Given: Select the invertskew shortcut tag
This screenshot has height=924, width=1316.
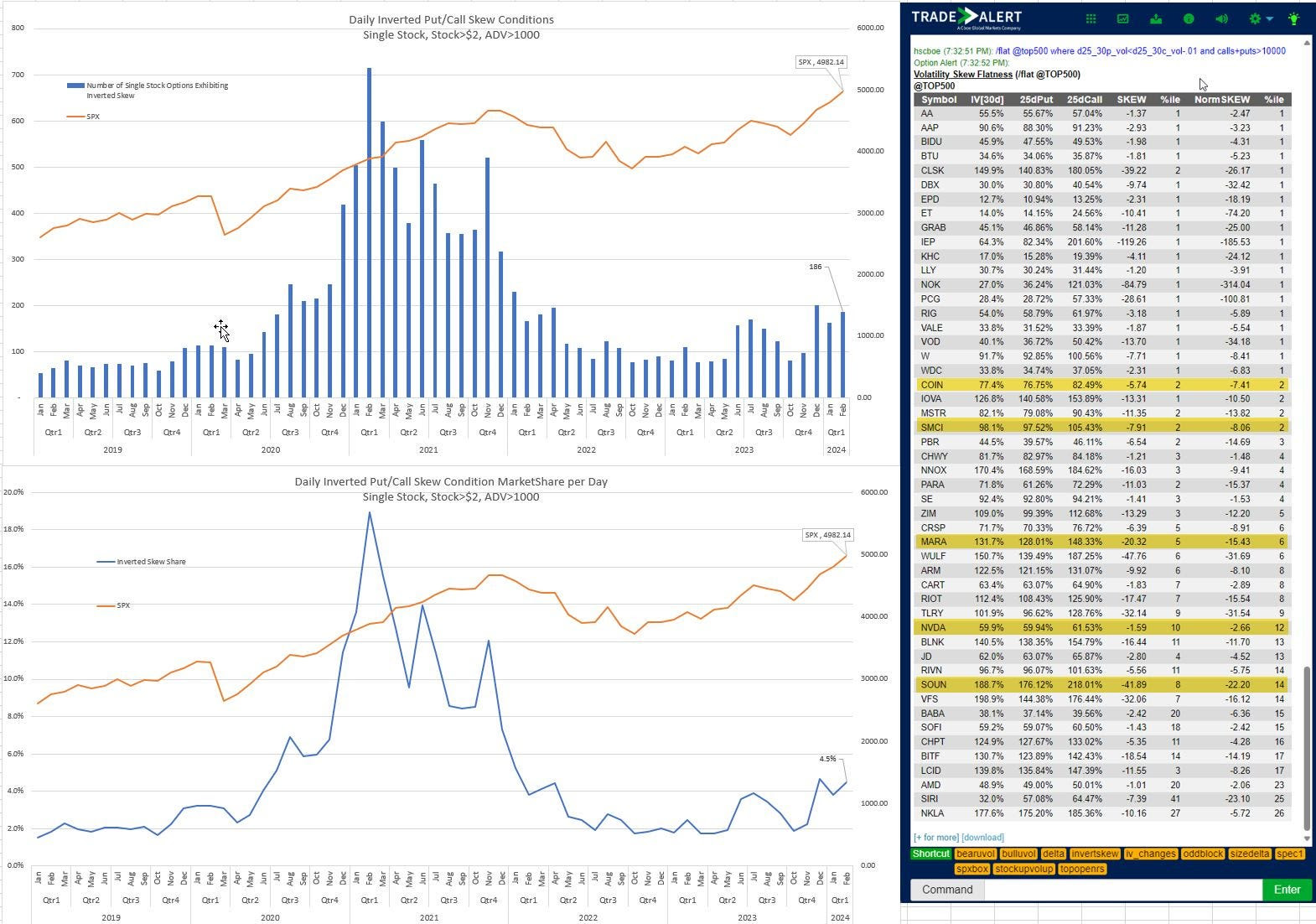Looking at the screenshot, I should tap(1095, 854).
